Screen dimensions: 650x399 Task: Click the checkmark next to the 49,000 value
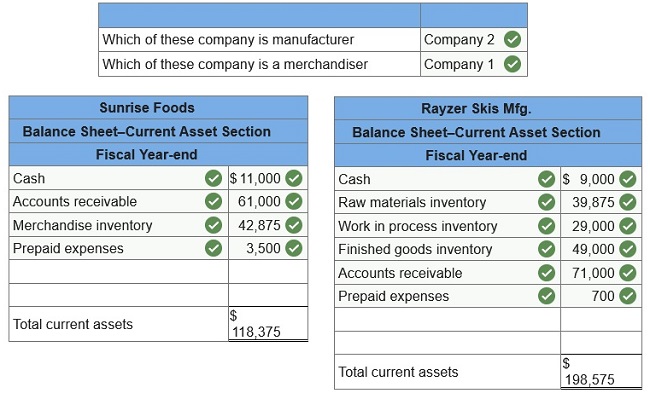tap(628, 249)
